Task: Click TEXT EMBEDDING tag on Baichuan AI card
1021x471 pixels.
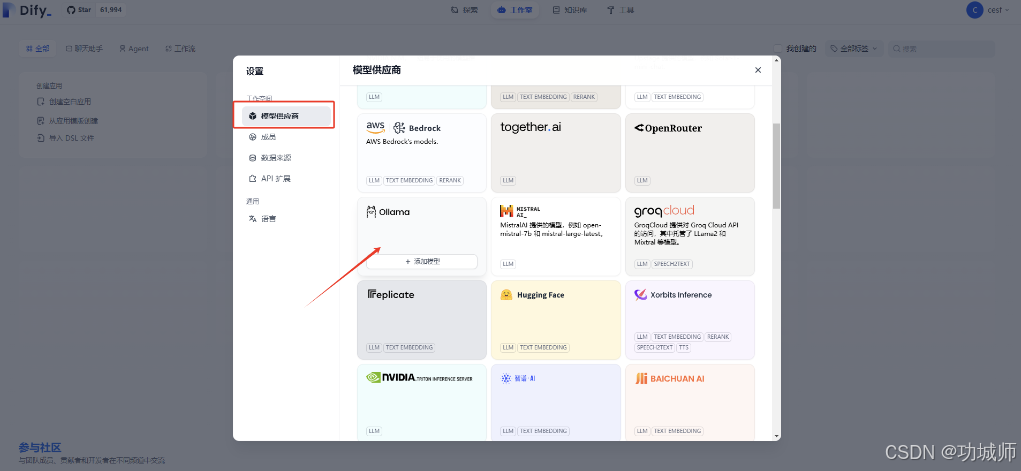Action: [x=677, y=431]
